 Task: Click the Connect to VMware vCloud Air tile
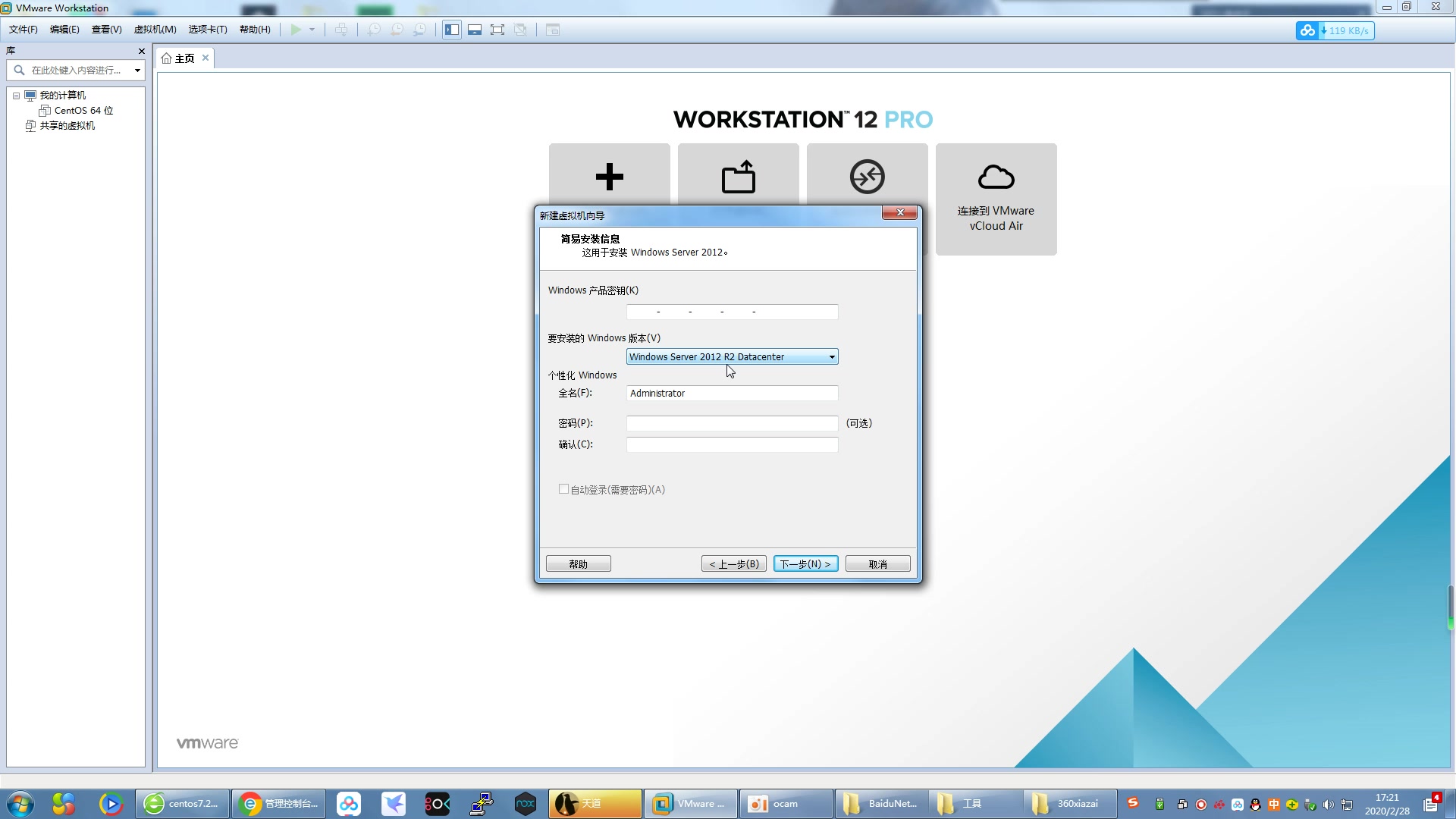[x=996, y=199]
